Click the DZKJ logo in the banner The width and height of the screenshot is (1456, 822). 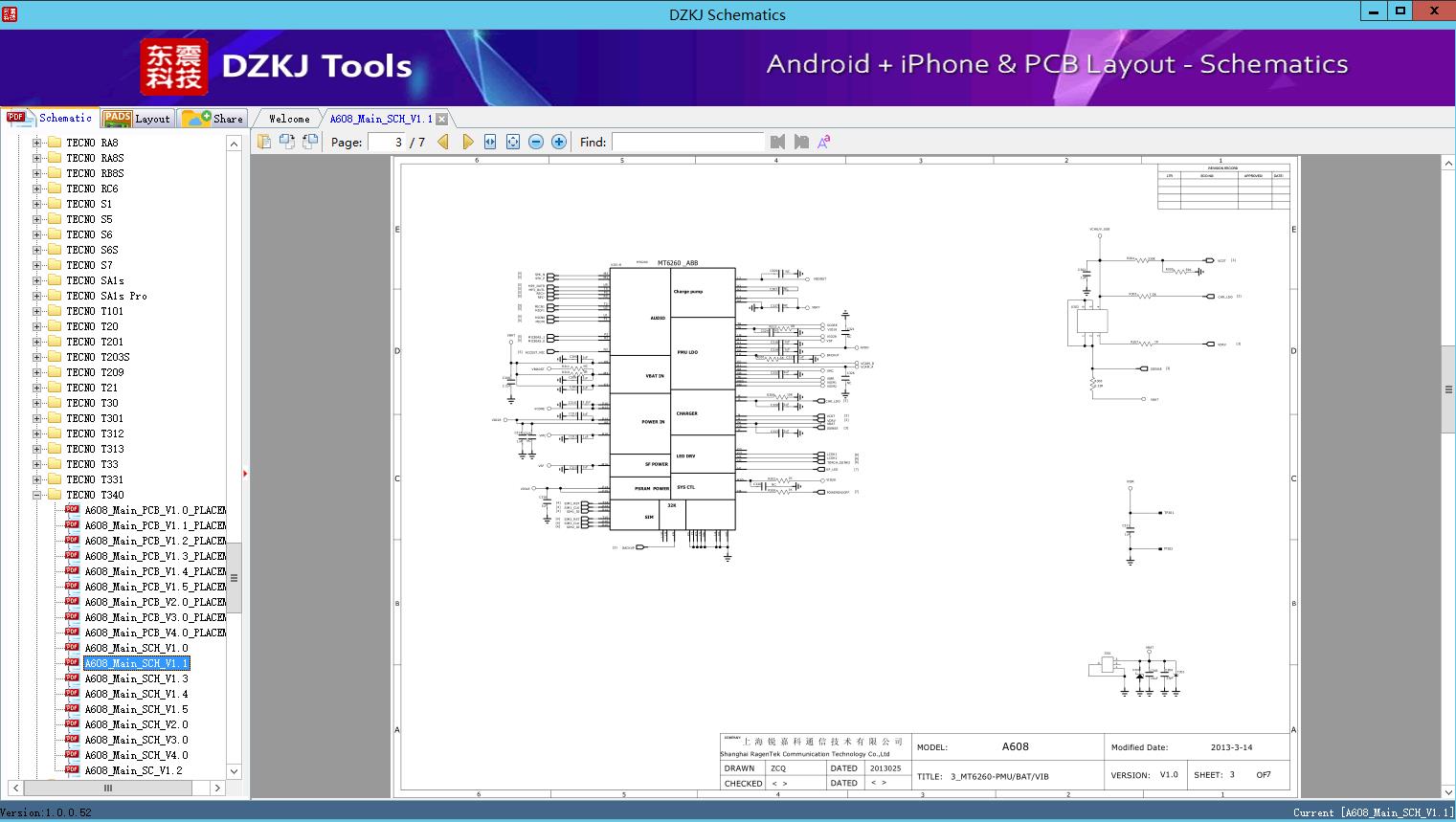click(174, 67)
